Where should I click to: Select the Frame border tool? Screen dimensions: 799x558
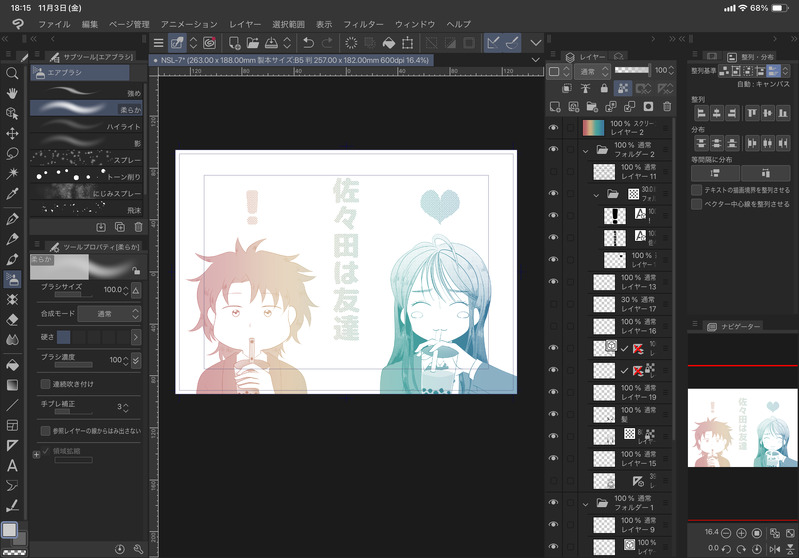[x=12, y=426]
